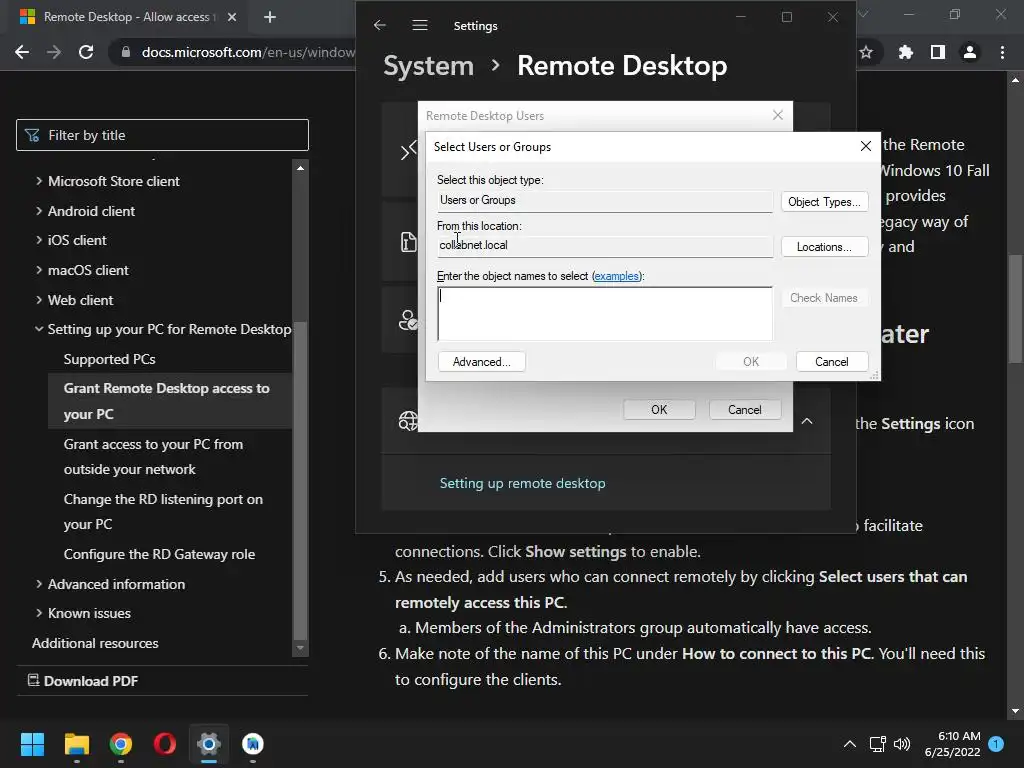Viewport: 1024px width, 768px height.
Task: Open the Chrome extensions puzzle icon
Action: click(906, 52)
